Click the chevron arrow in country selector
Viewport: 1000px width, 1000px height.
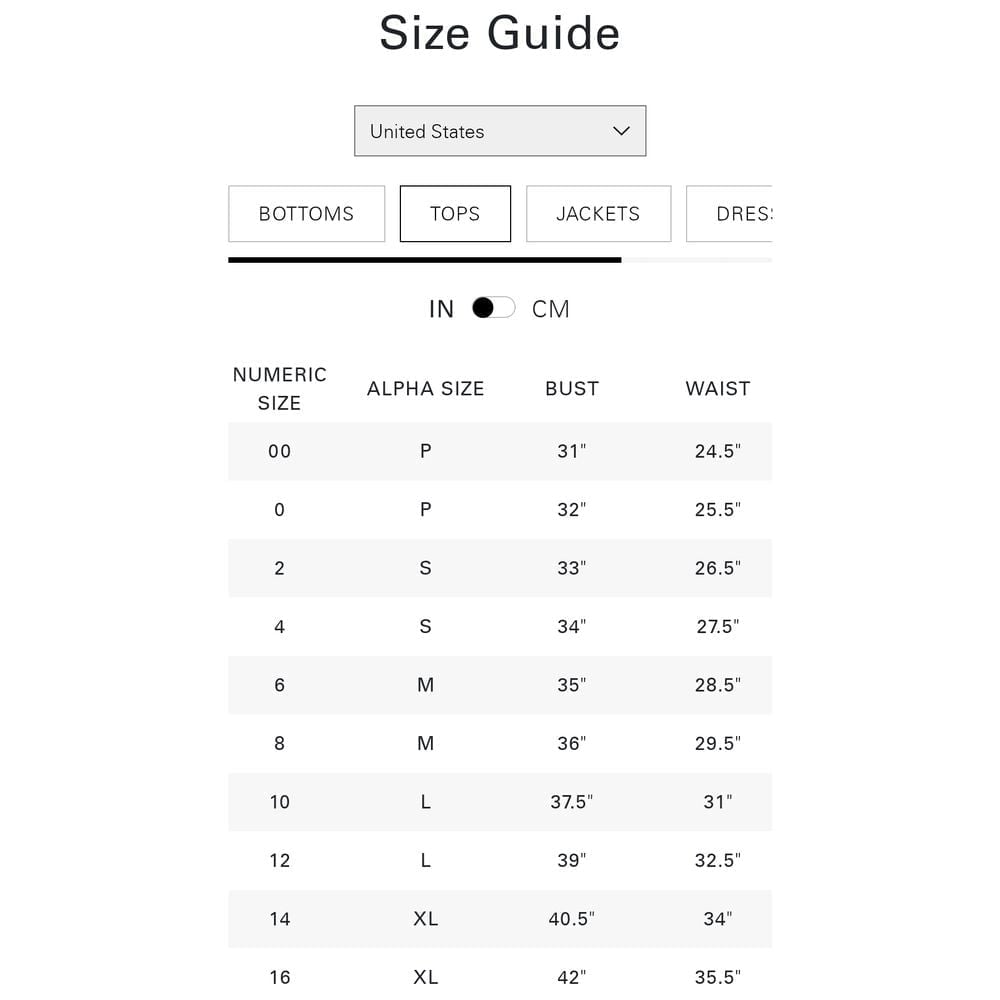(x=621, y=131)
